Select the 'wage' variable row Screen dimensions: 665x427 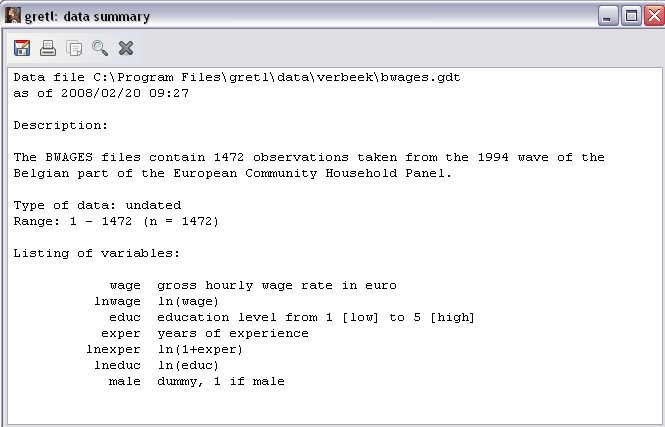(x=253, y=285)
